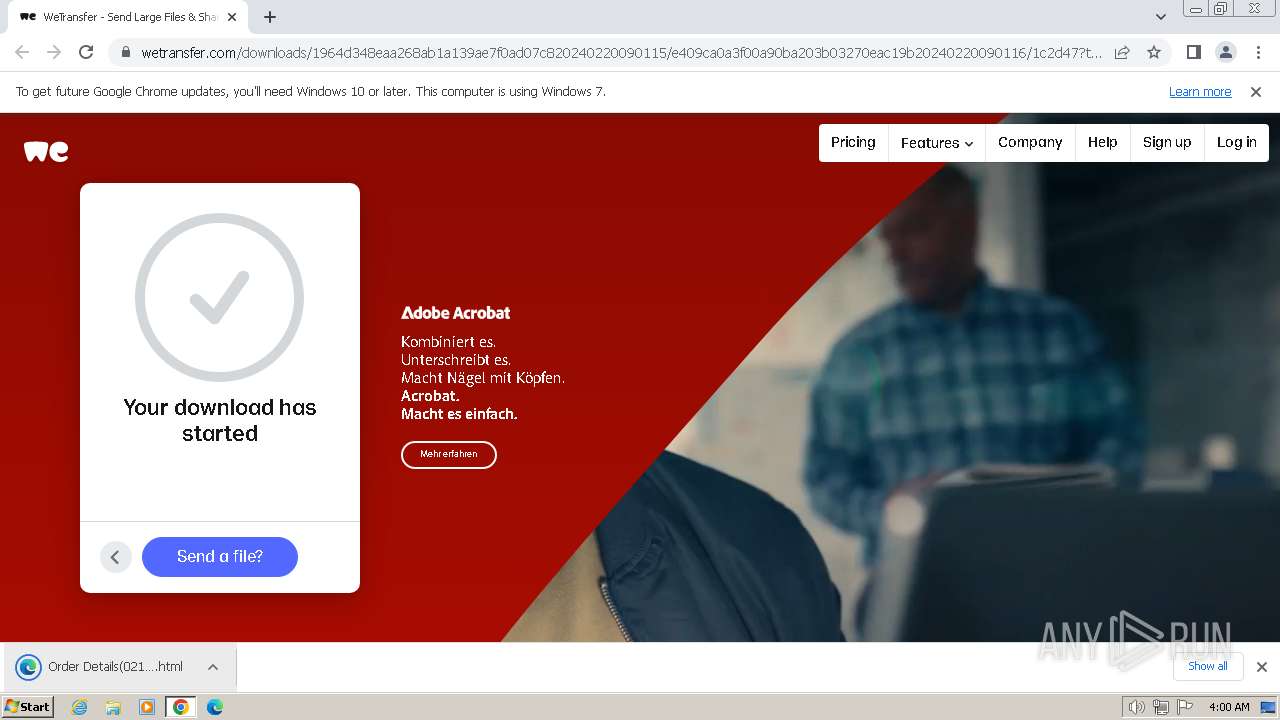Viewport: 1280px width, 720px height.
Task: Click the back arrow in transfer card
Action: click(x=116, y=557)
